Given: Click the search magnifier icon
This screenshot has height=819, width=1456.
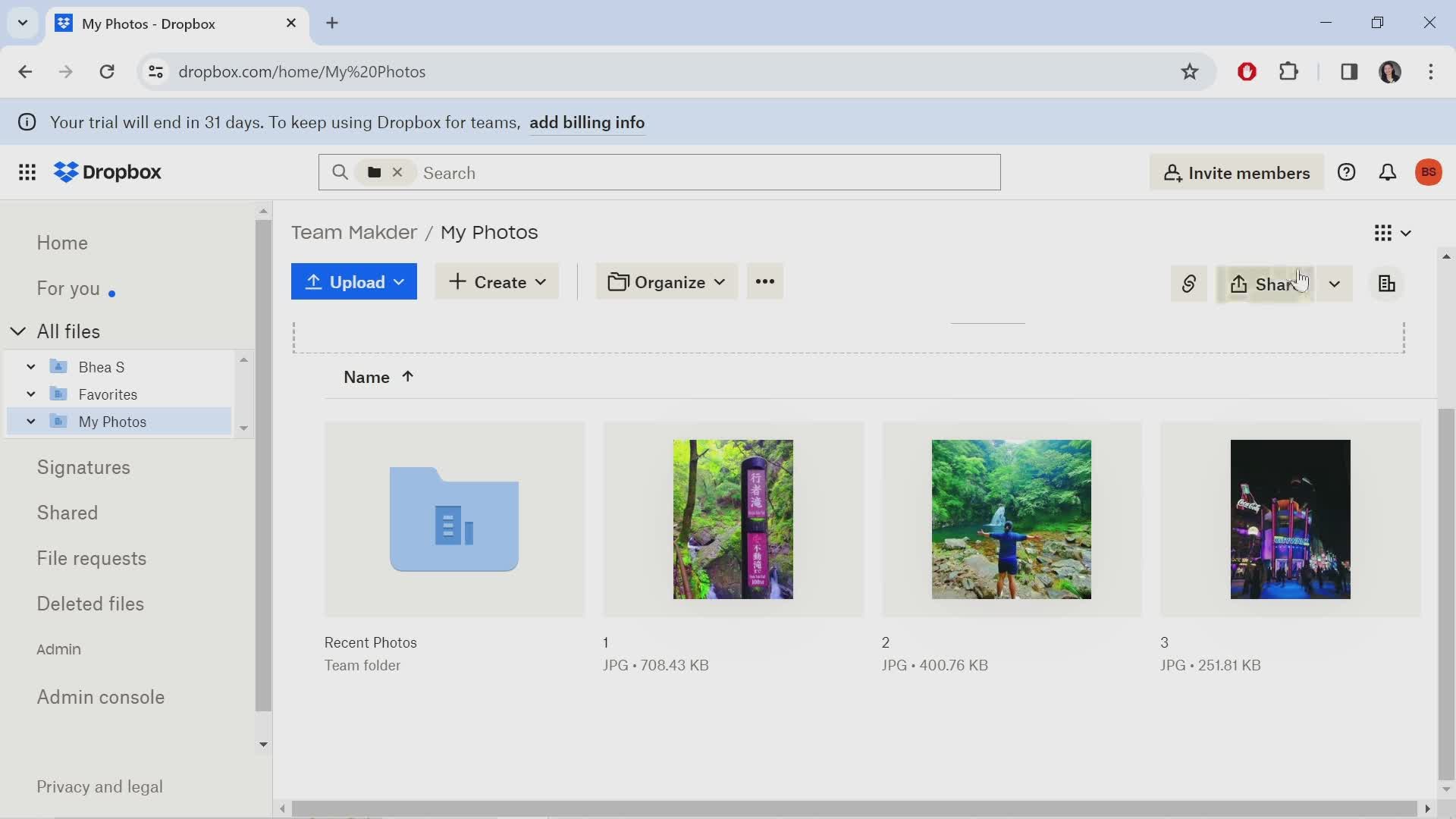Looking at the screenshot, I should pyautogui.click(x=340, y=173).
